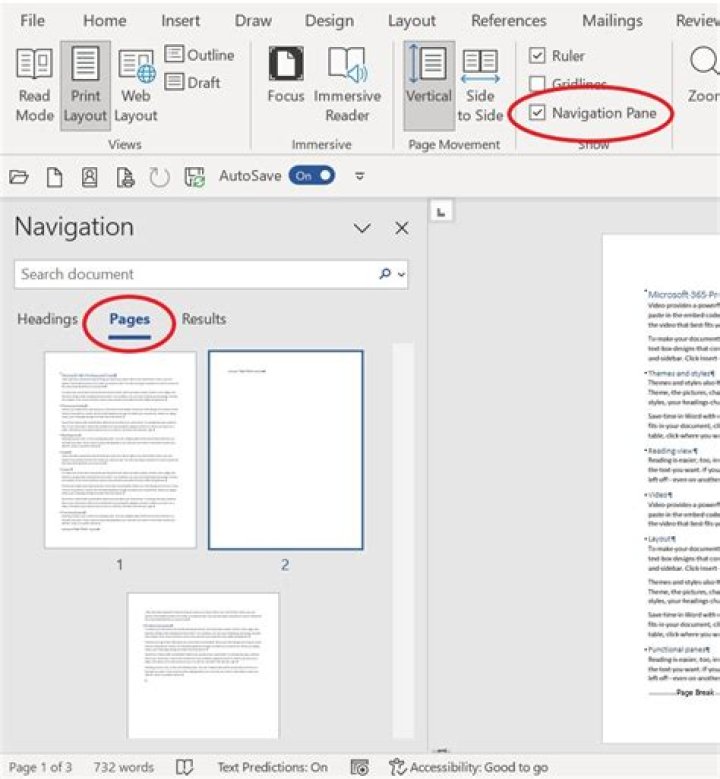Open Navigation pane options chevron
Image resolution: width=720 pixels, height=779 pixels.
click(363, 229)
